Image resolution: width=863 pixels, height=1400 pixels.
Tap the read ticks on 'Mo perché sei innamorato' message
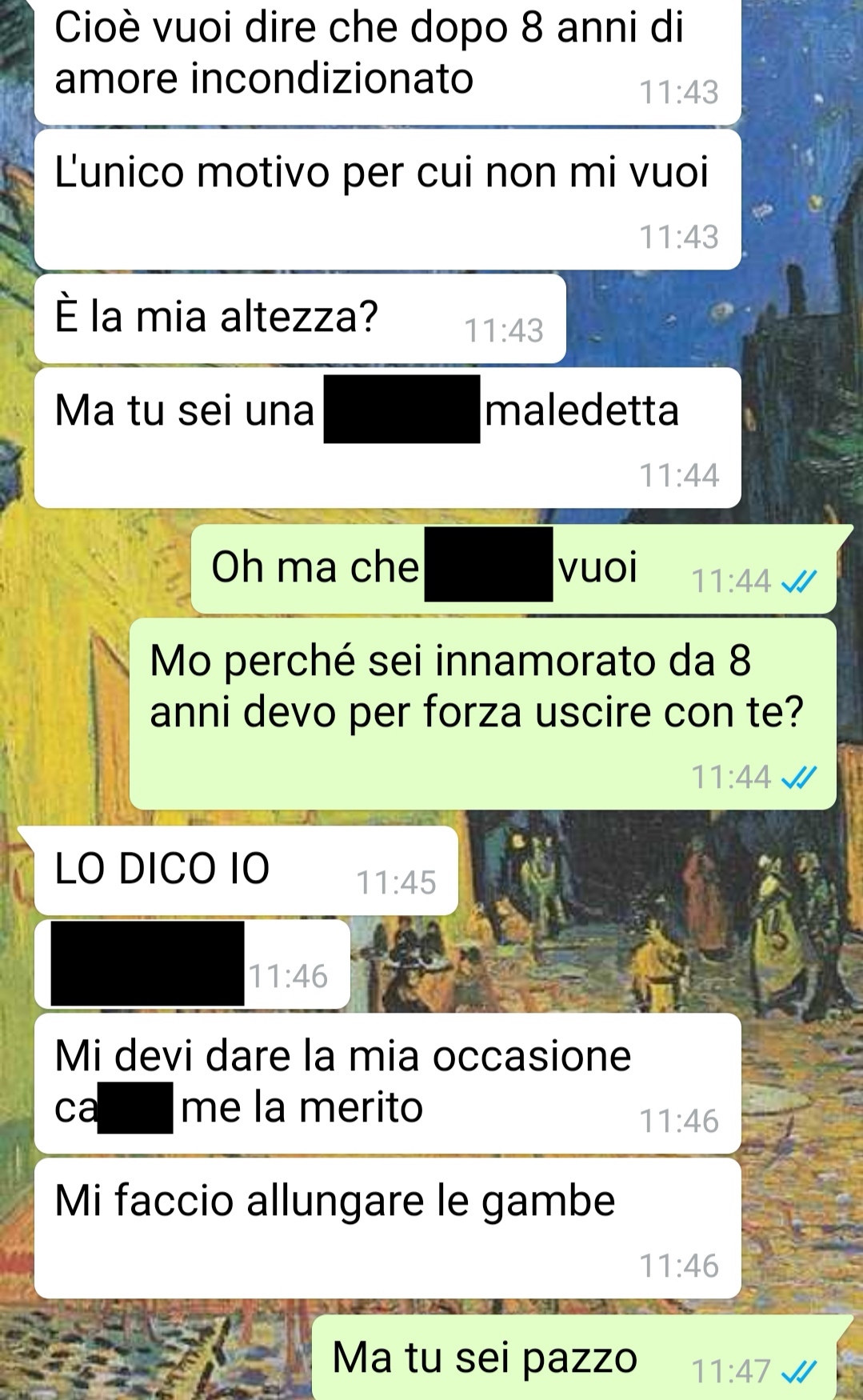799,777
